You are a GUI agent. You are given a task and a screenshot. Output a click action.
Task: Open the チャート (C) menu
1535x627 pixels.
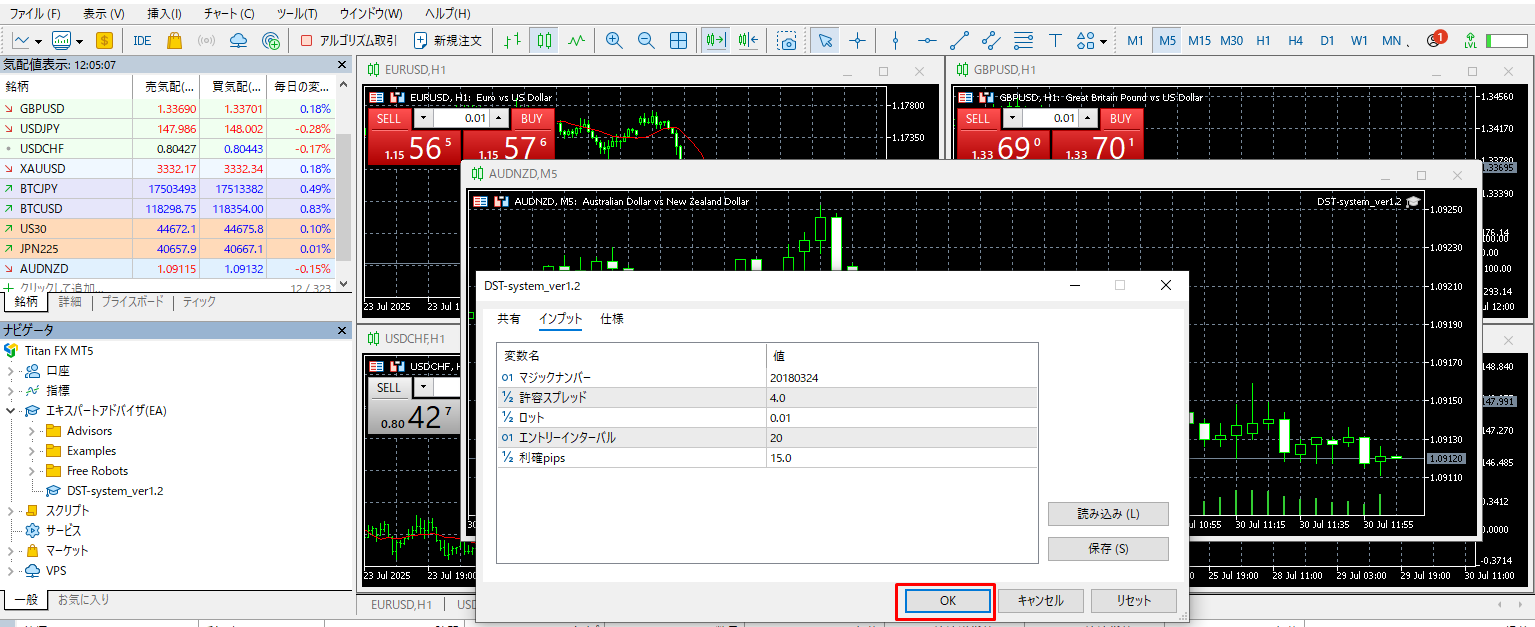[229, 14]
